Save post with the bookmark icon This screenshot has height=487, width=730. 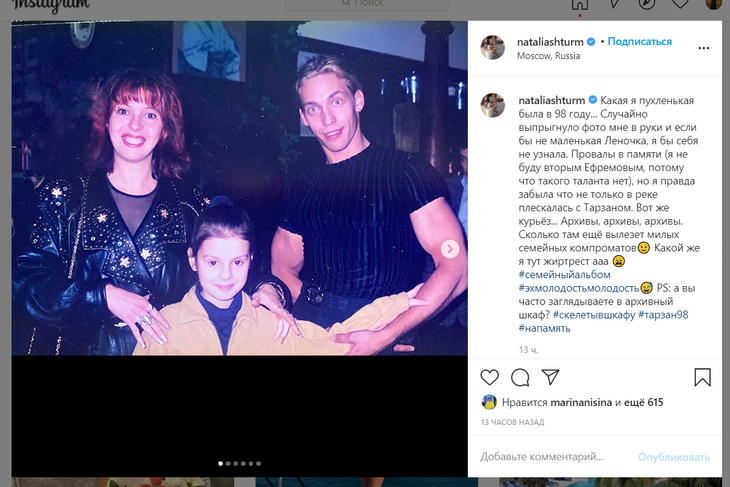pyautogui.click(x=703, y=377)
